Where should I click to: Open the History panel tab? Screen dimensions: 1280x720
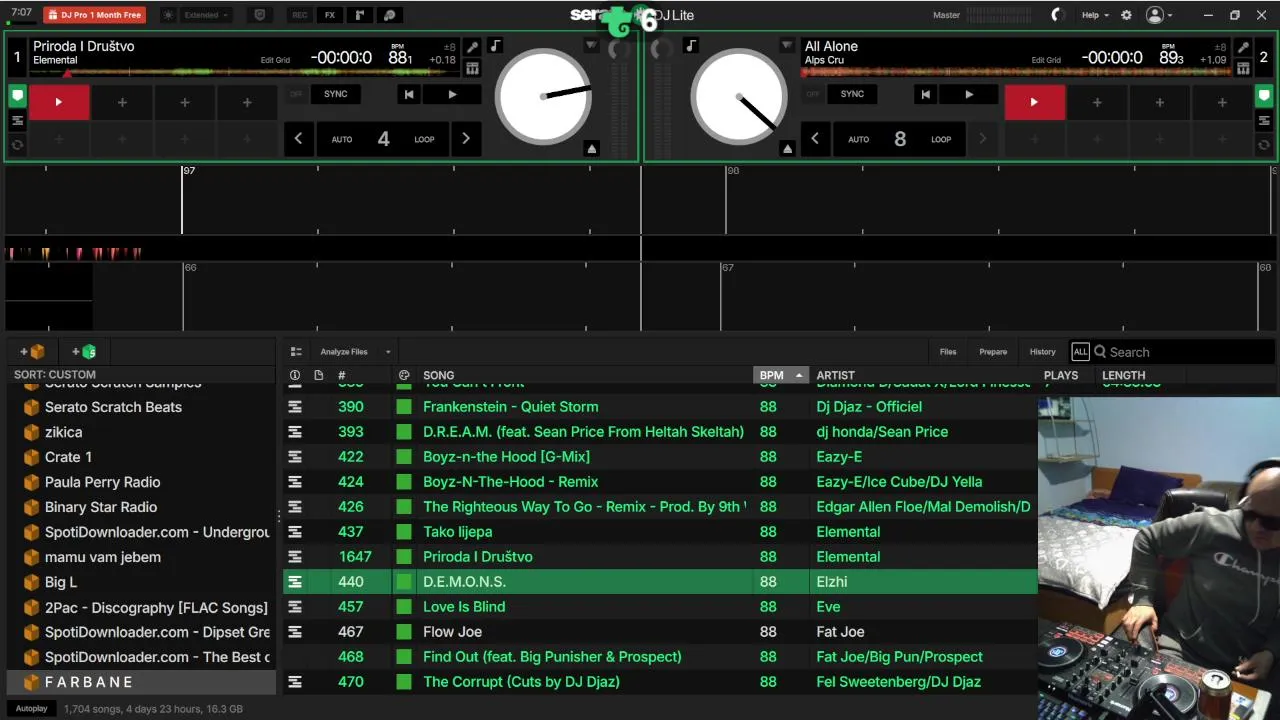point(1042,352)
